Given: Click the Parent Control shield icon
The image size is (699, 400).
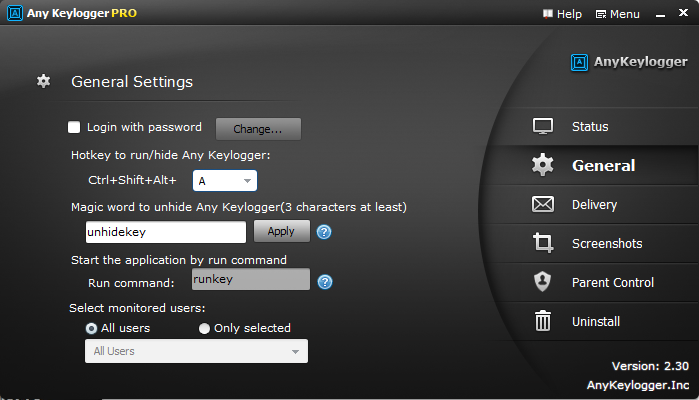Looking at the screenshot, I should (x=543, y=283).
